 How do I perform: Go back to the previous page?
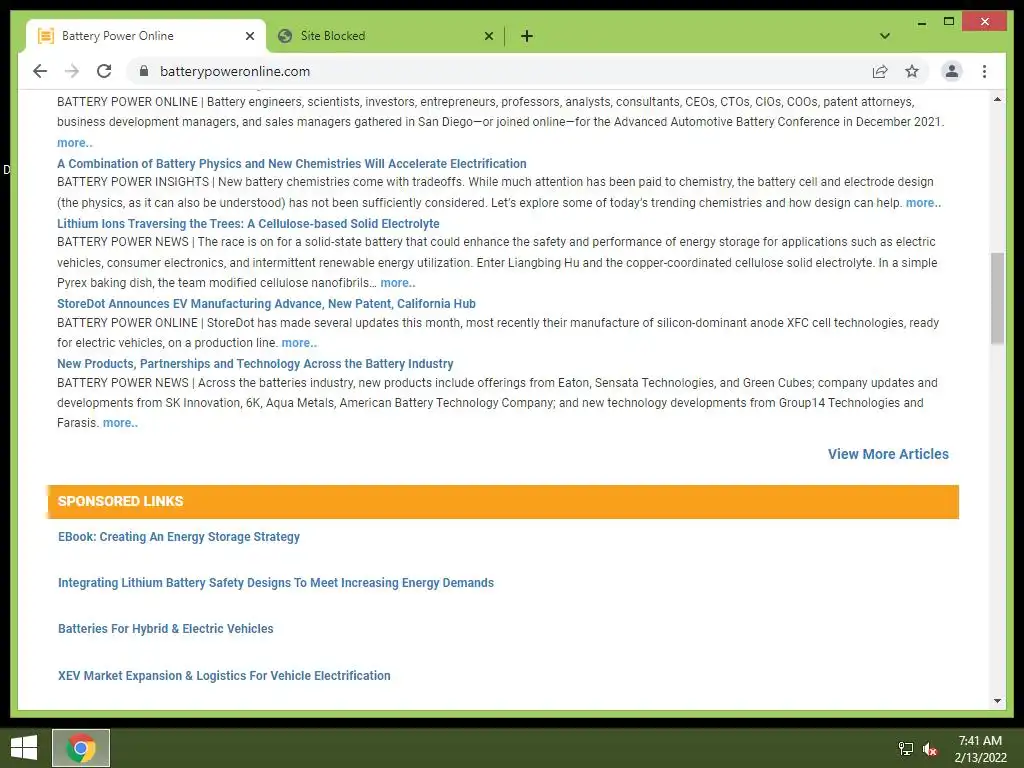pos(40,71)
